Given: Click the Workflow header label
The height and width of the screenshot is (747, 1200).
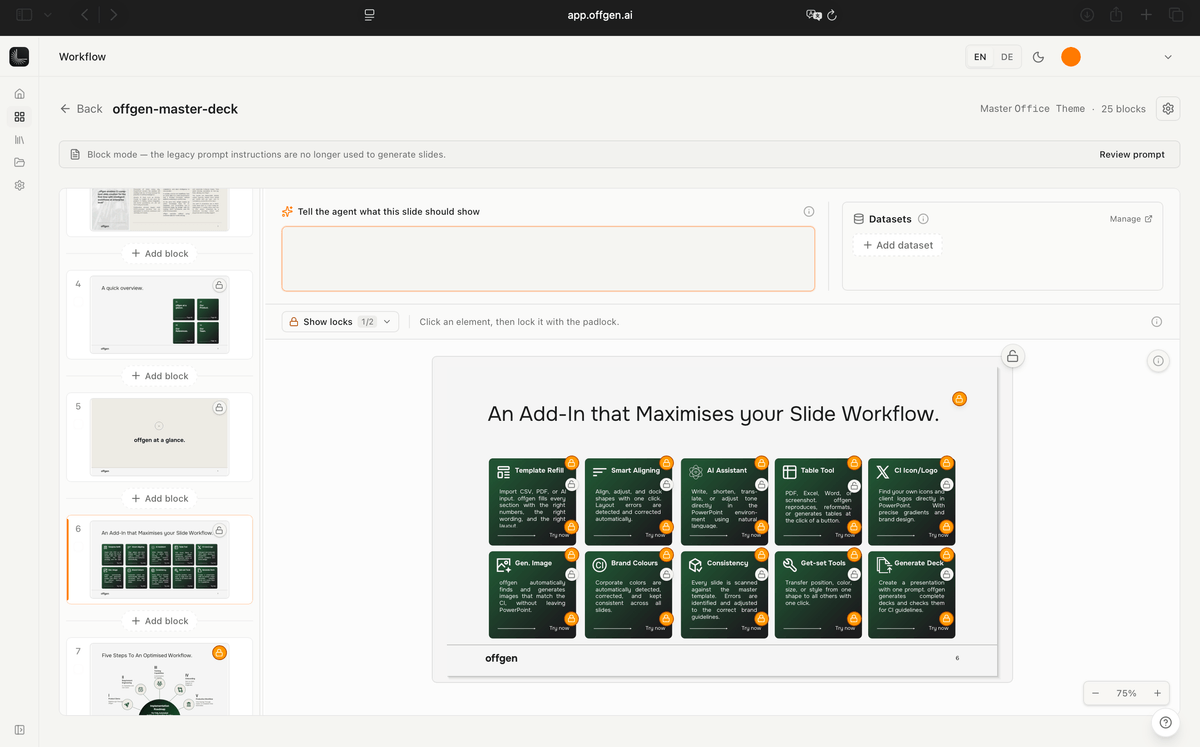Looking at the screenshot, I should (x=82, y=57).
